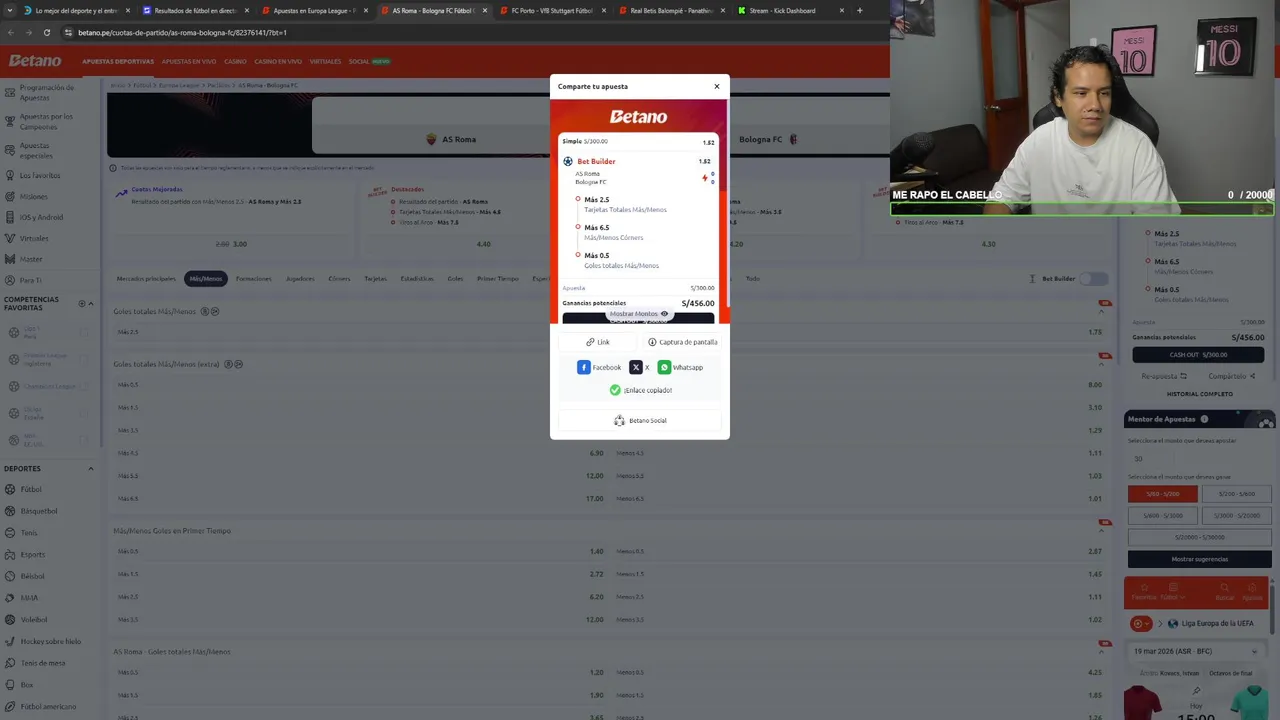Image resolution: width=1280 pixels, height=720 pixels.
Task: Select S/20000 - S/30000 win range
Action: 1199,537
